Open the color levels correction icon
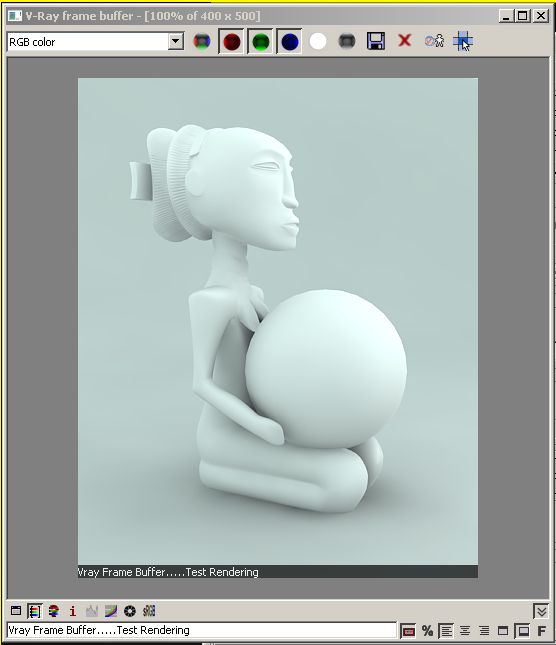The height and width of the screenshot is (645, 556). [x=92, y=611]
